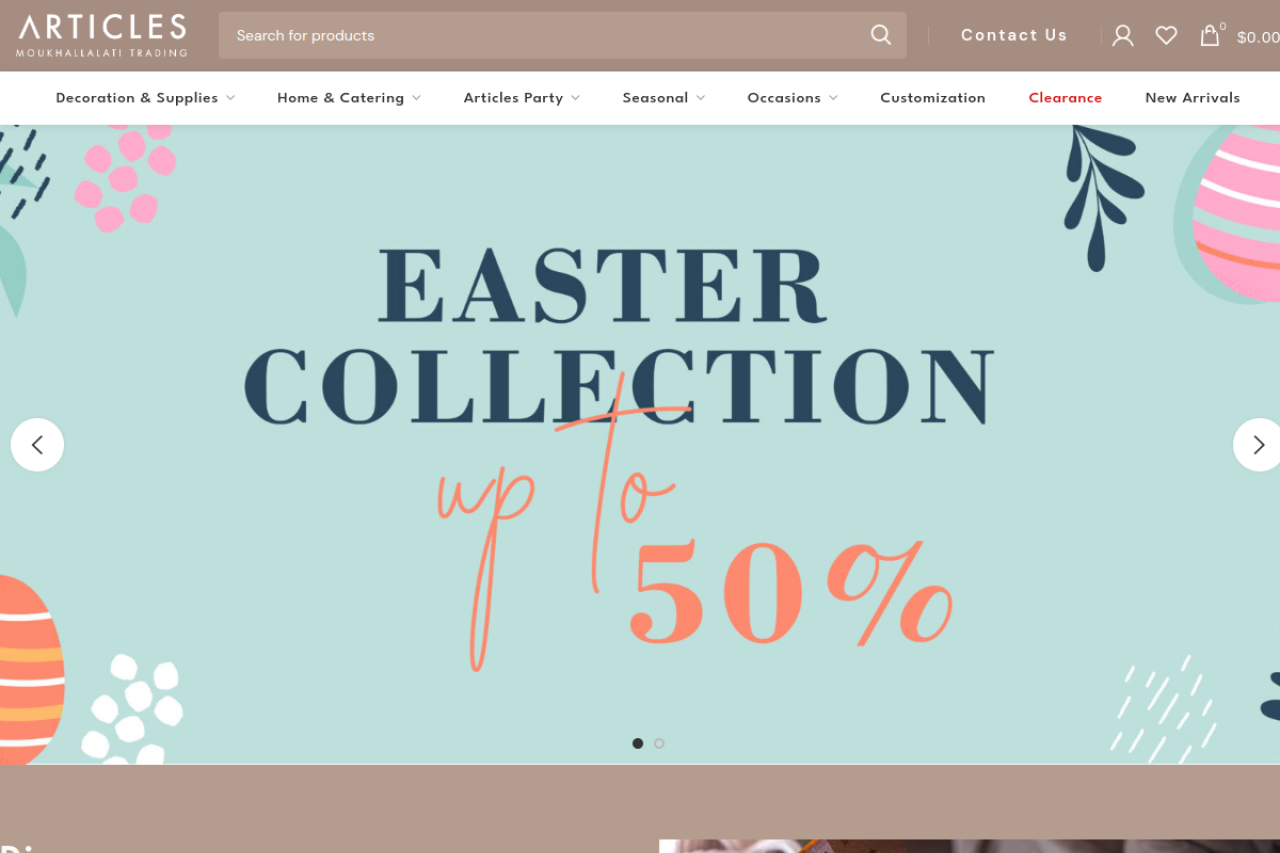1280x853 pixels.
Task: Select the first slider pagination dot
Action: [x=638, y=743]
